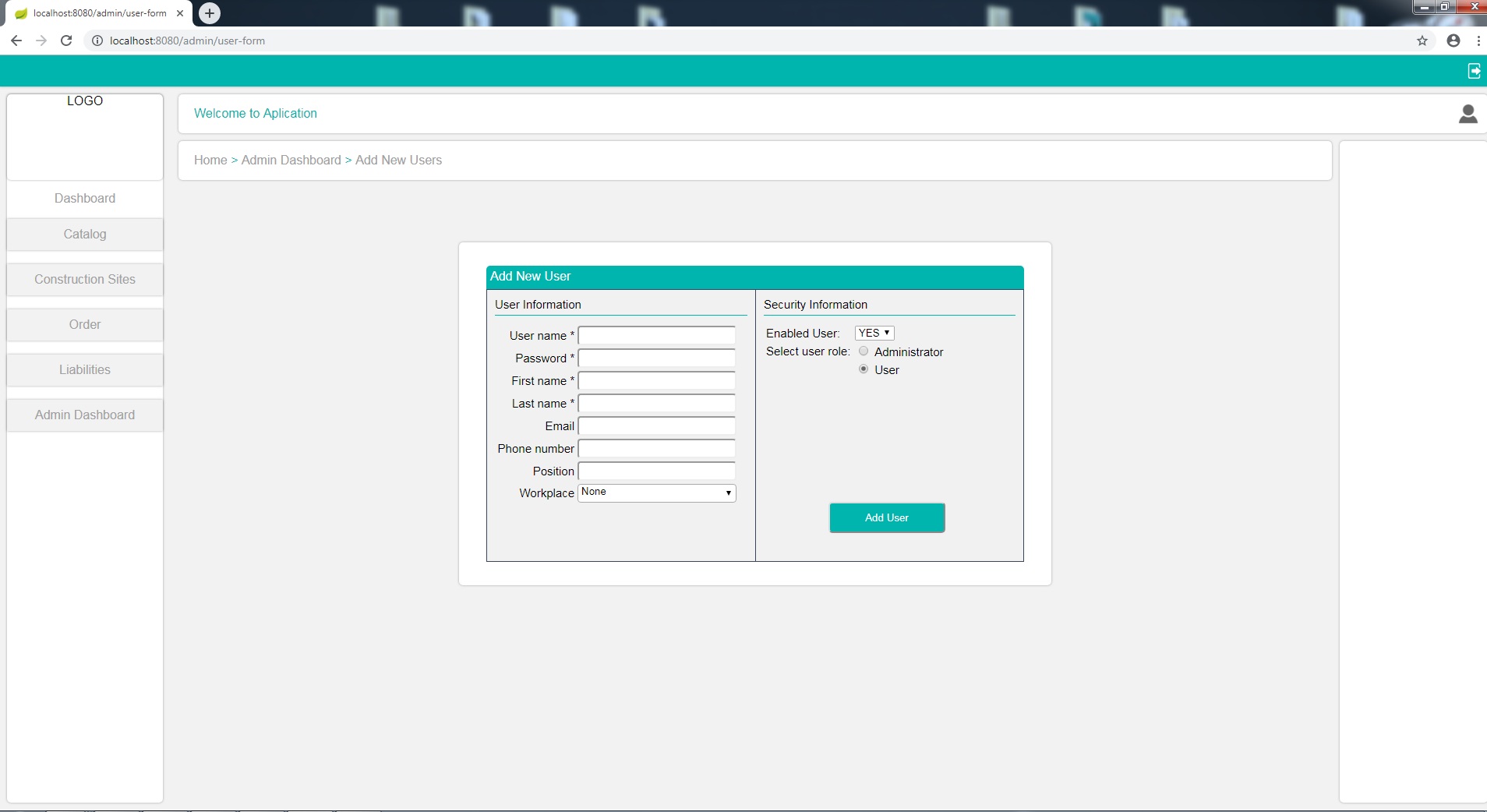This screenshot has width=1487, height=812.
Task: Click the First name text field
Action: [x=657, y=380]
